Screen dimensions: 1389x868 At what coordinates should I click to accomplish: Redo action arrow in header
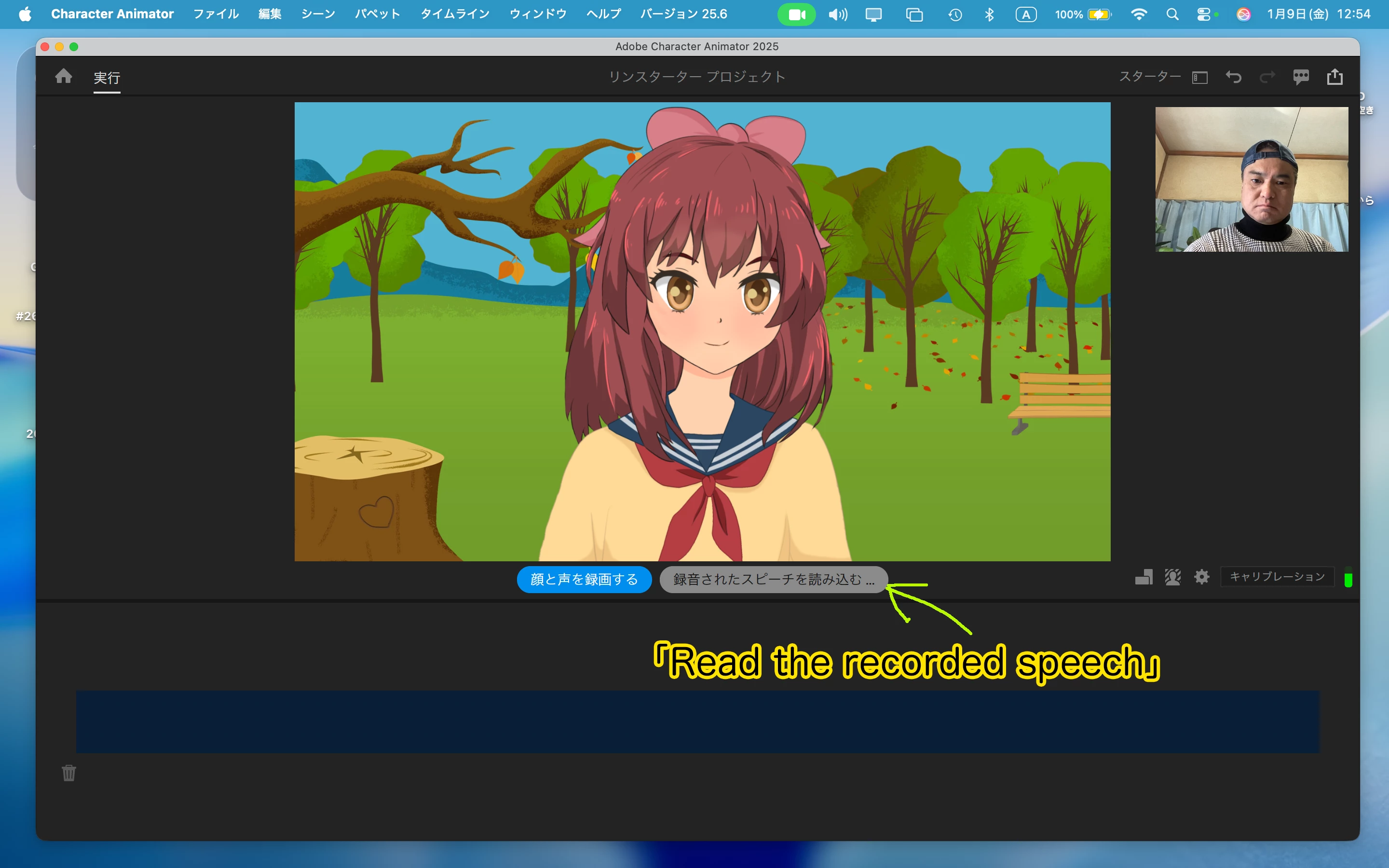1267,76
